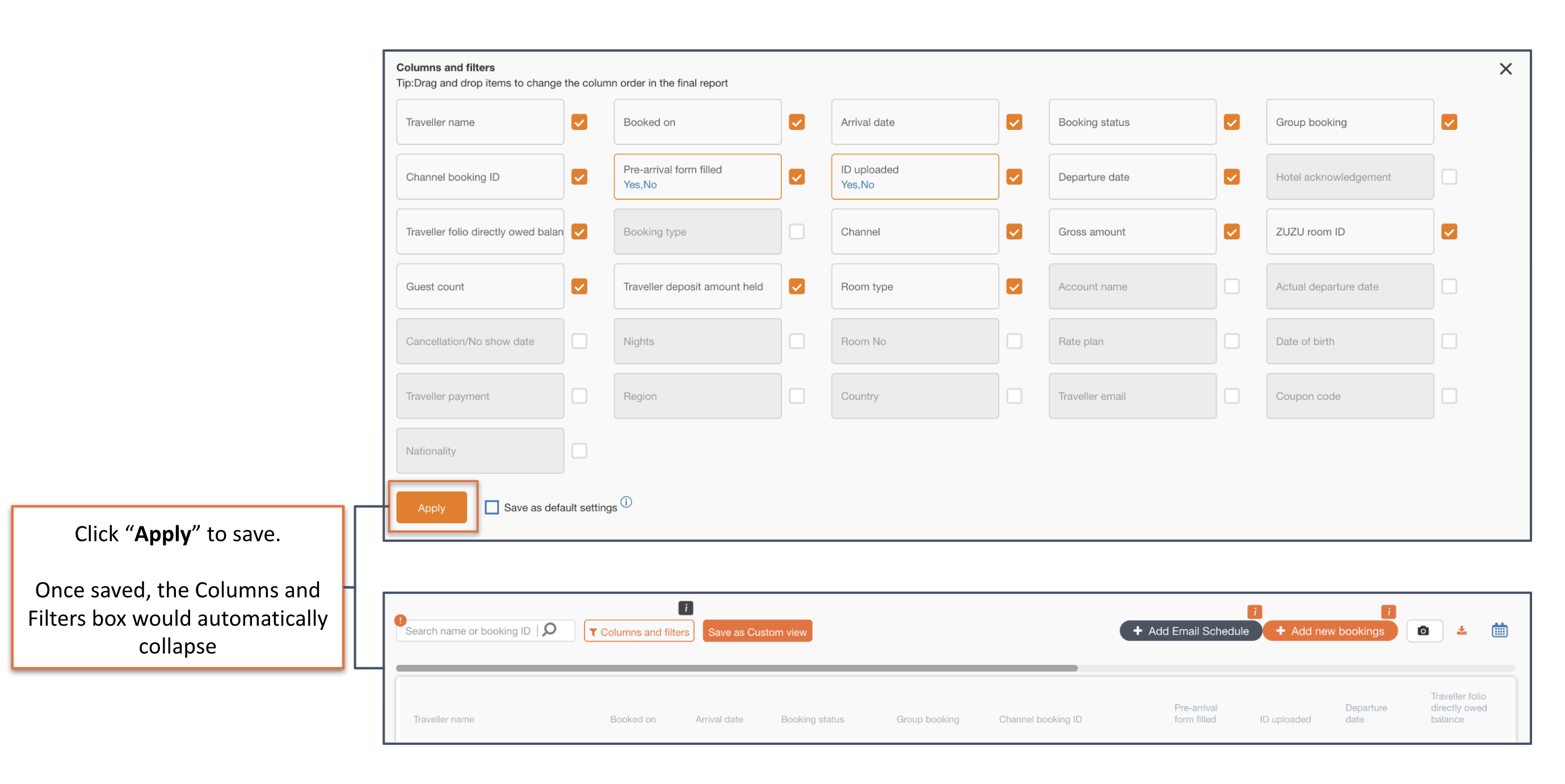Tick Save as default settings checkbox
1565x784 pixels.
[491, 507]
